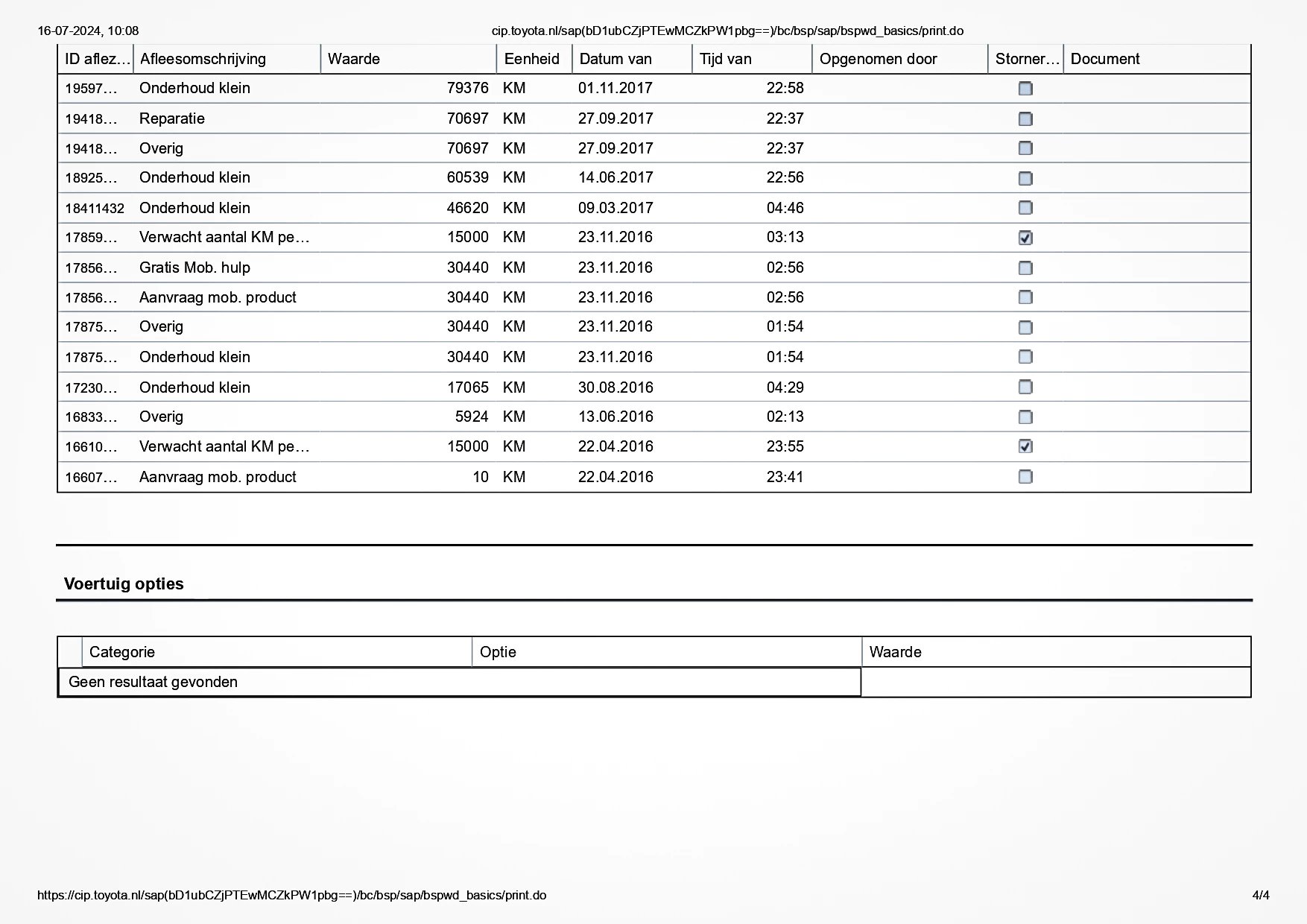Select page number 4/4
The image size is (1307, 924).
point(1261,895)
